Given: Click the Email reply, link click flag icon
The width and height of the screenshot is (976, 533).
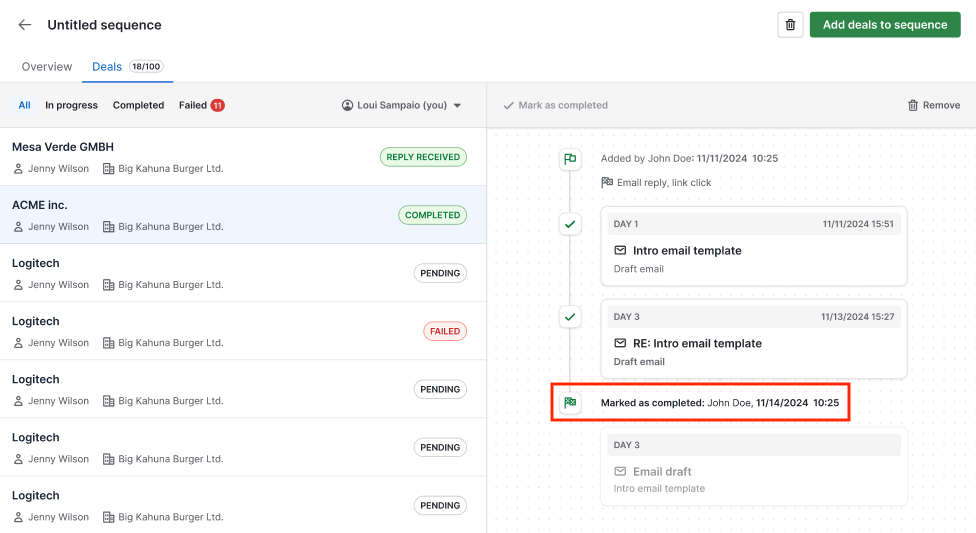Looking at the screenshot, I should coord(607,183).
